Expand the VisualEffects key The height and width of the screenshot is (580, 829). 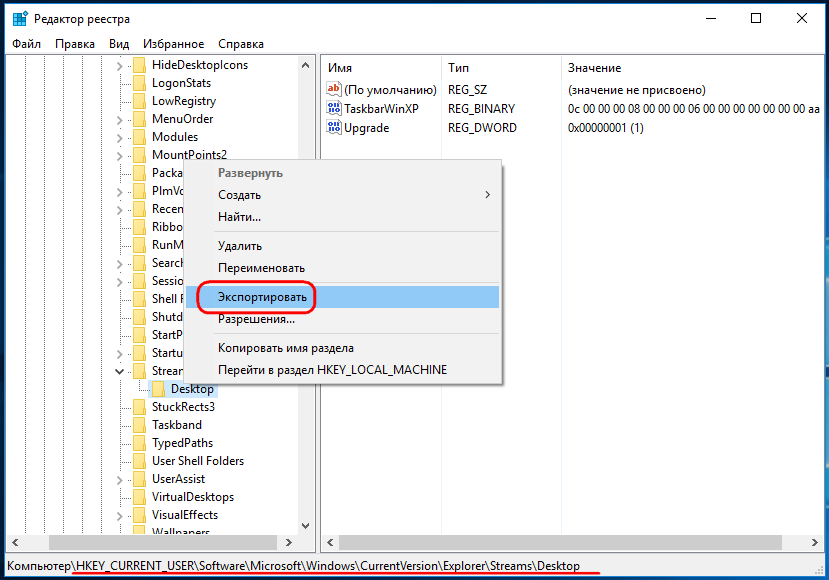click(119, 516)
